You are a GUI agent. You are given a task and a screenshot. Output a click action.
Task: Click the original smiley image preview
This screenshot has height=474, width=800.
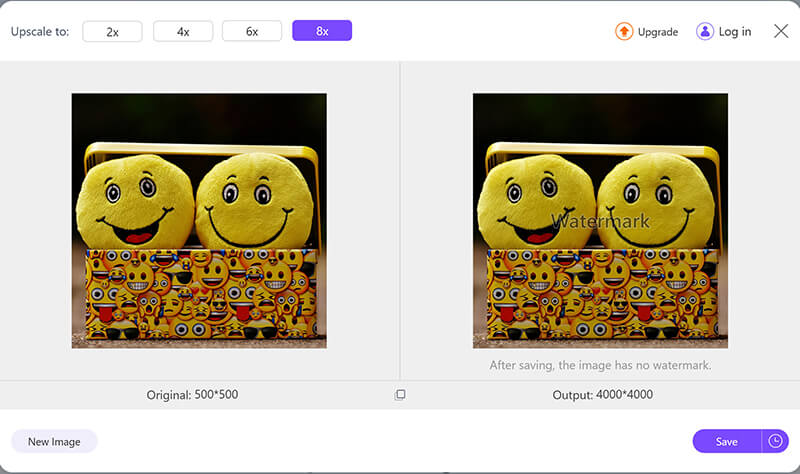coord(199,220)
